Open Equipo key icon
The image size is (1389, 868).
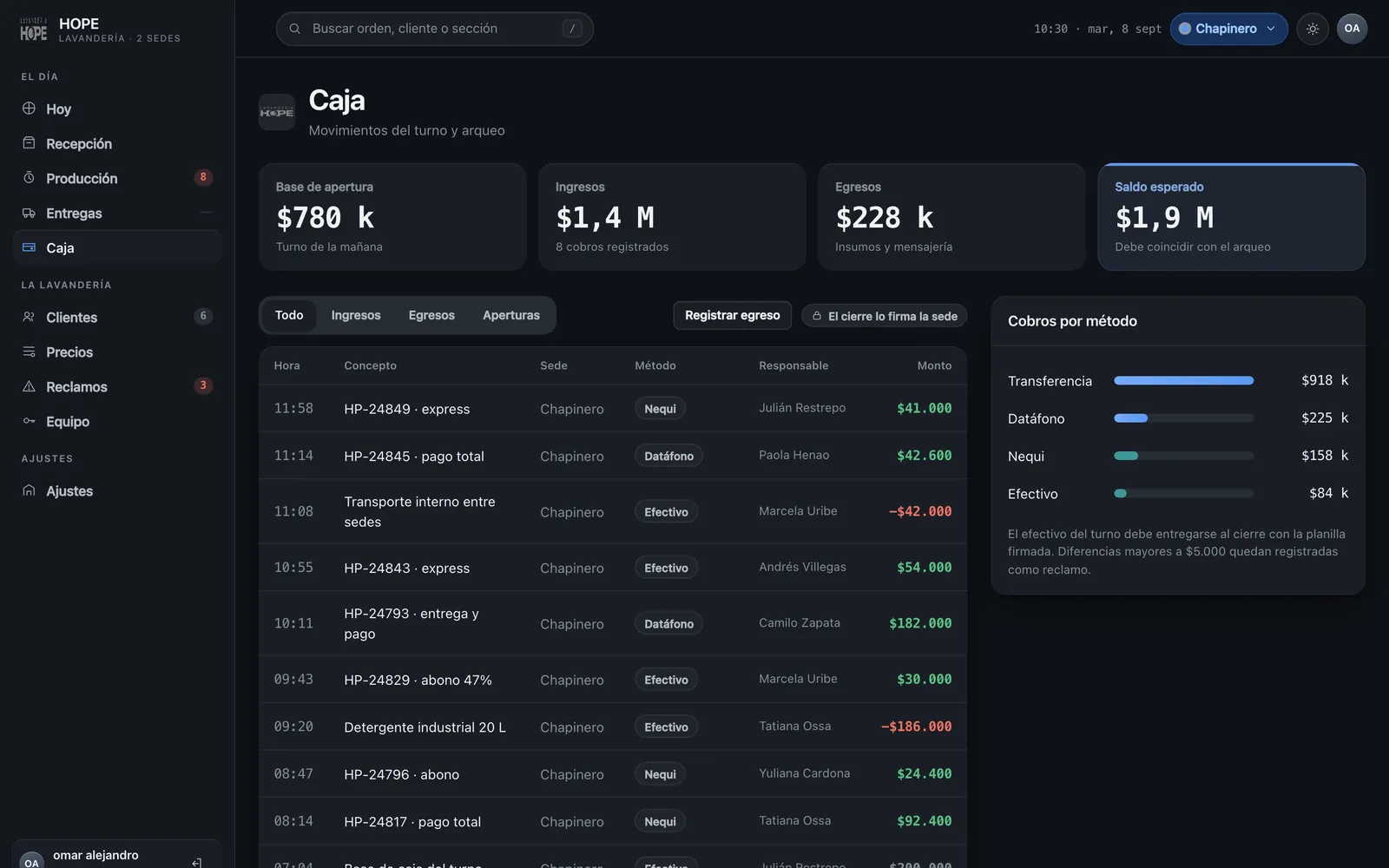(29, 421)
